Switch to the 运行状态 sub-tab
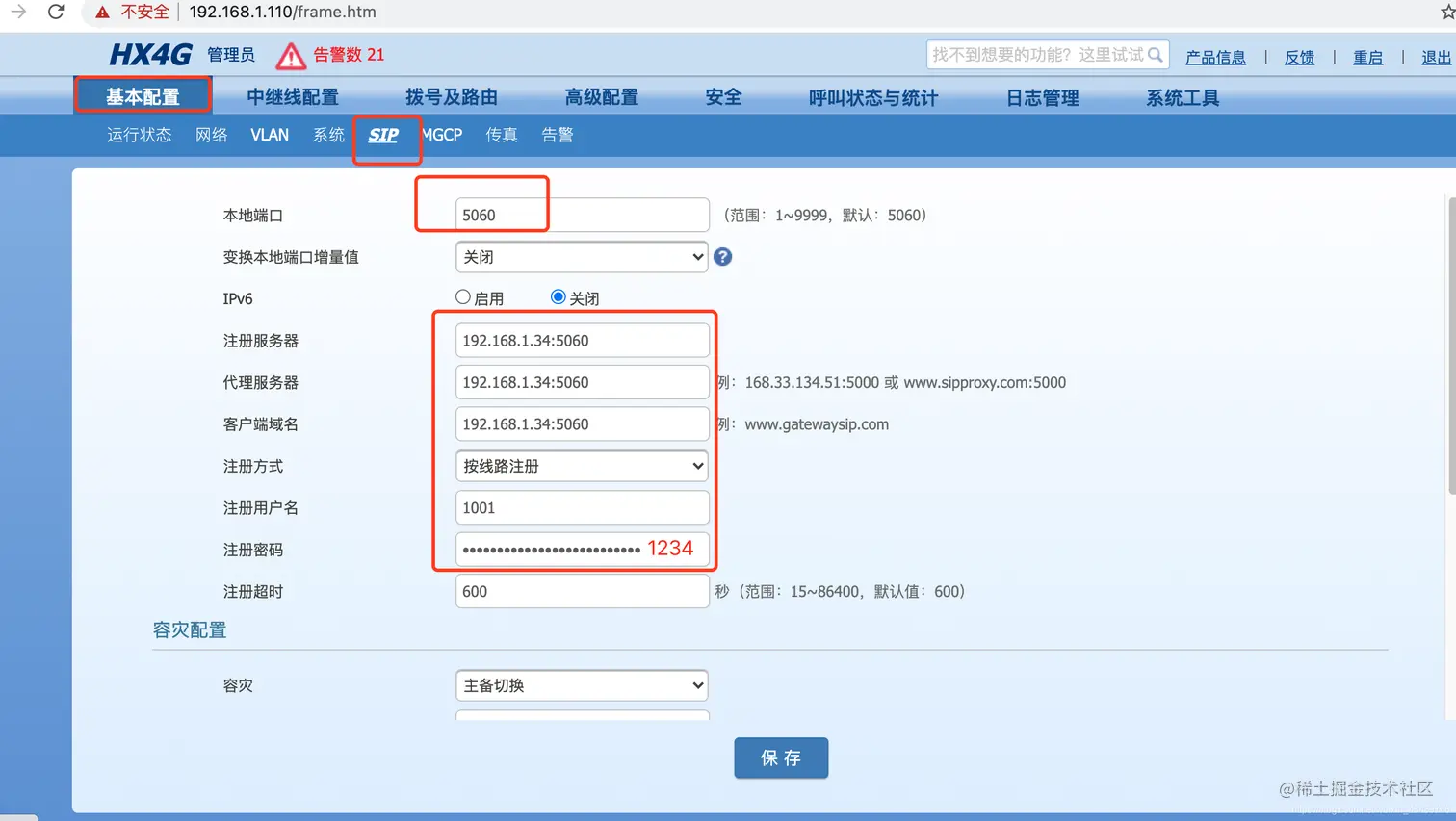Viewport: 1456px width, 821px height. tap(139, 135)
